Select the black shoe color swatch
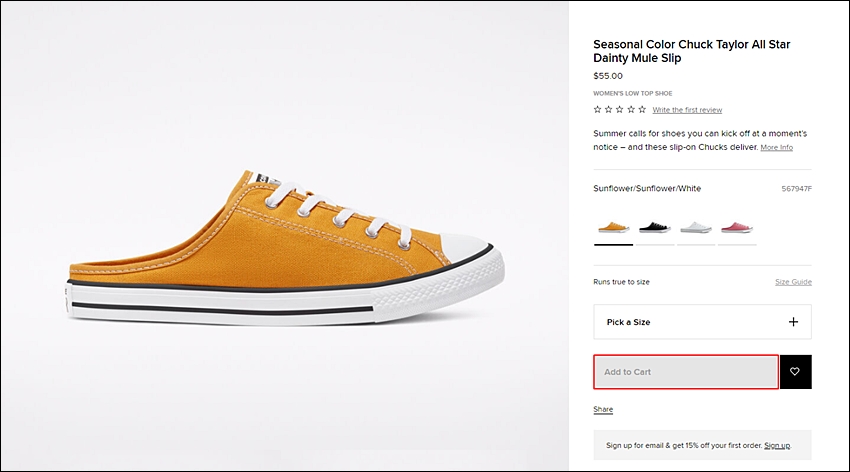This screenshot has width=850, height=472. pyautogui.click(x=655, y=228)
